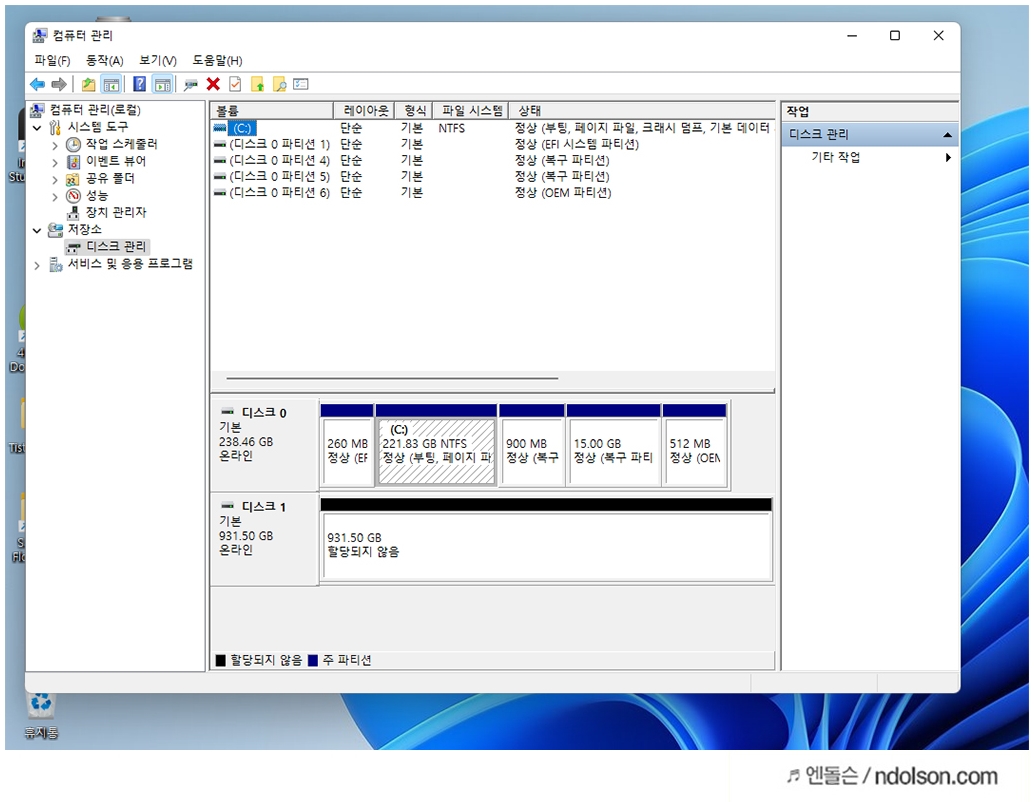Expand the 이벤트 뷰어 tree node

coord(55,162)
